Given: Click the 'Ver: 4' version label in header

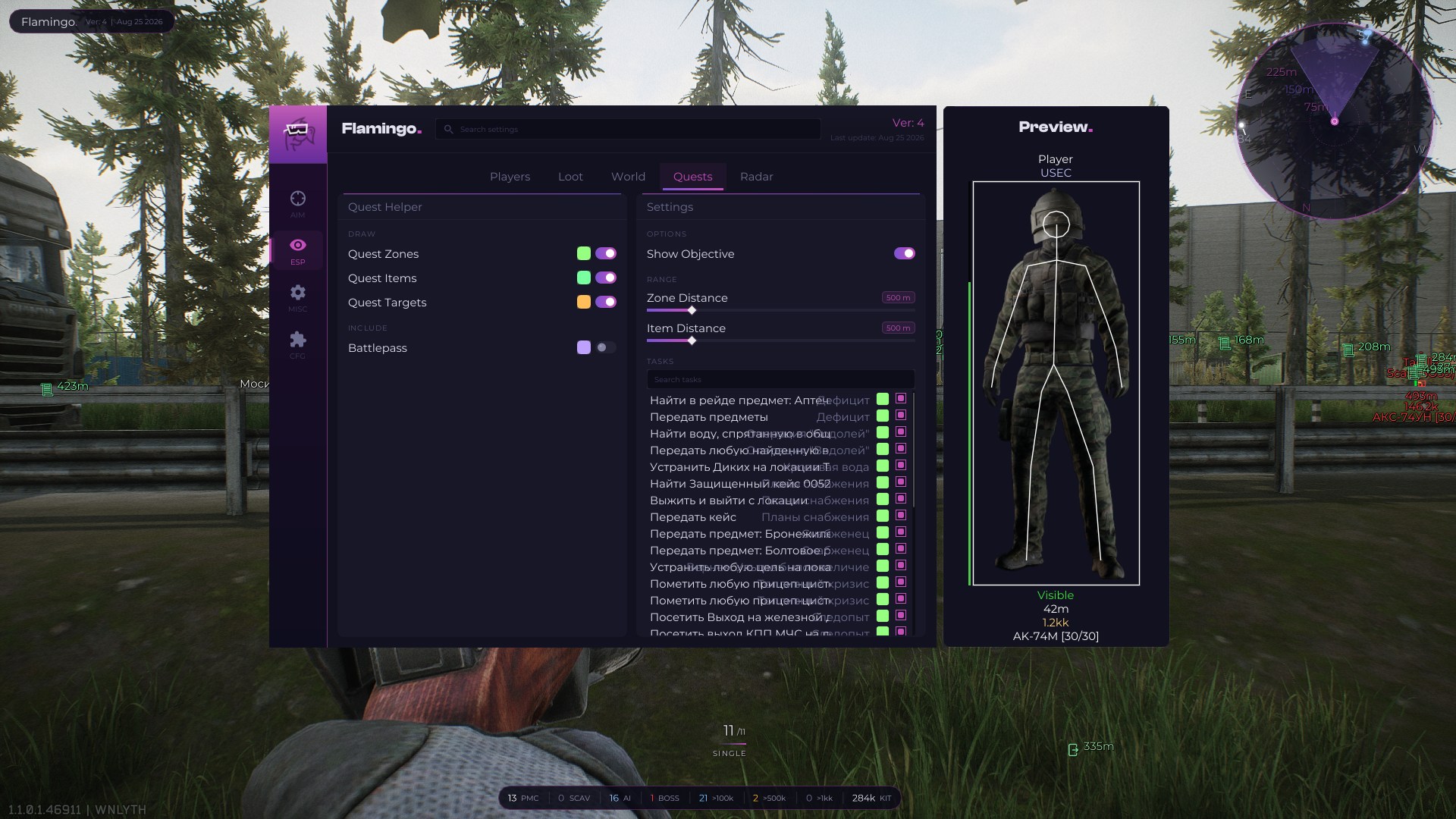Looking at the screenshot, I should coord(908,123).
